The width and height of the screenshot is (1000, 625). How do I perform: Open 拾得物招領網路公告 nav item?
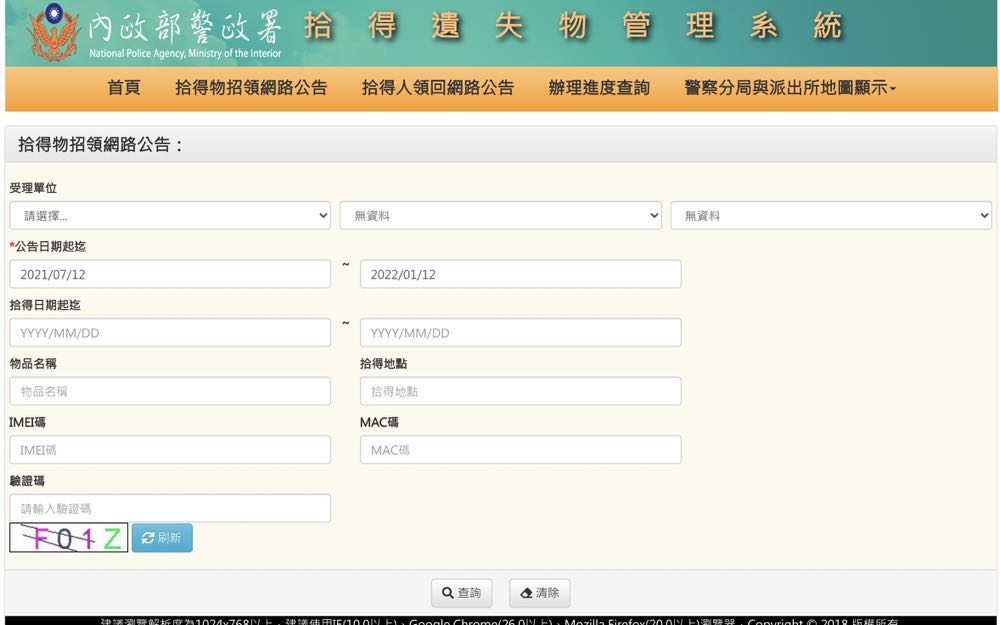tap(251, 88)
